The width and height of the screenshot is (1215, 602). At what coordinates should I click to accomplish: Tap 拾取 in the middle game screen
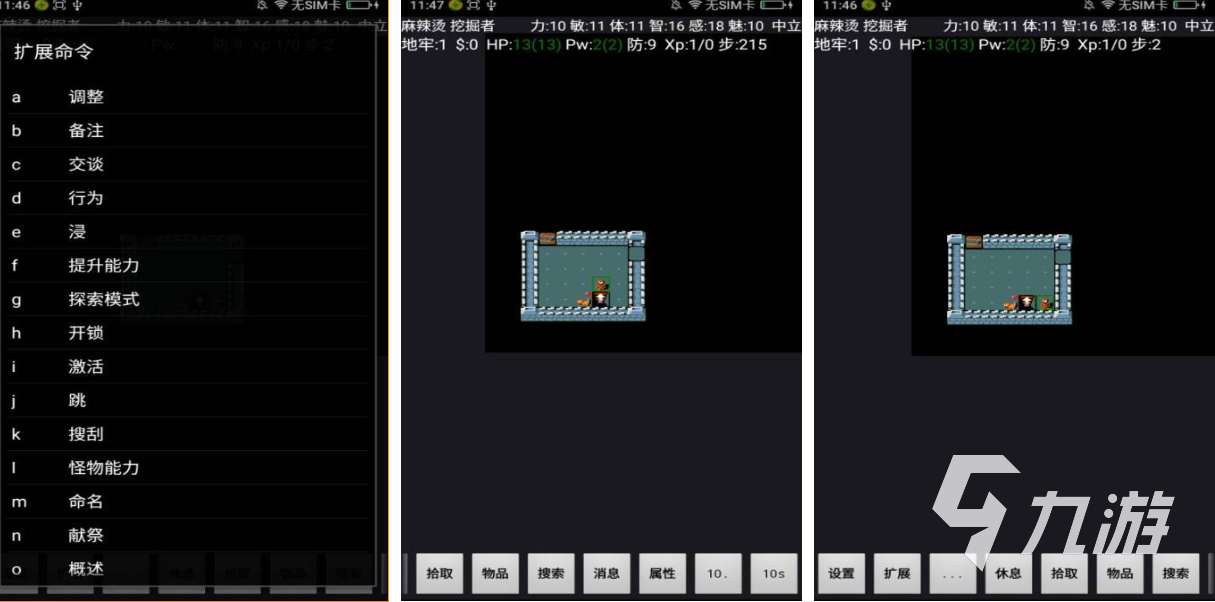(439, 574)
